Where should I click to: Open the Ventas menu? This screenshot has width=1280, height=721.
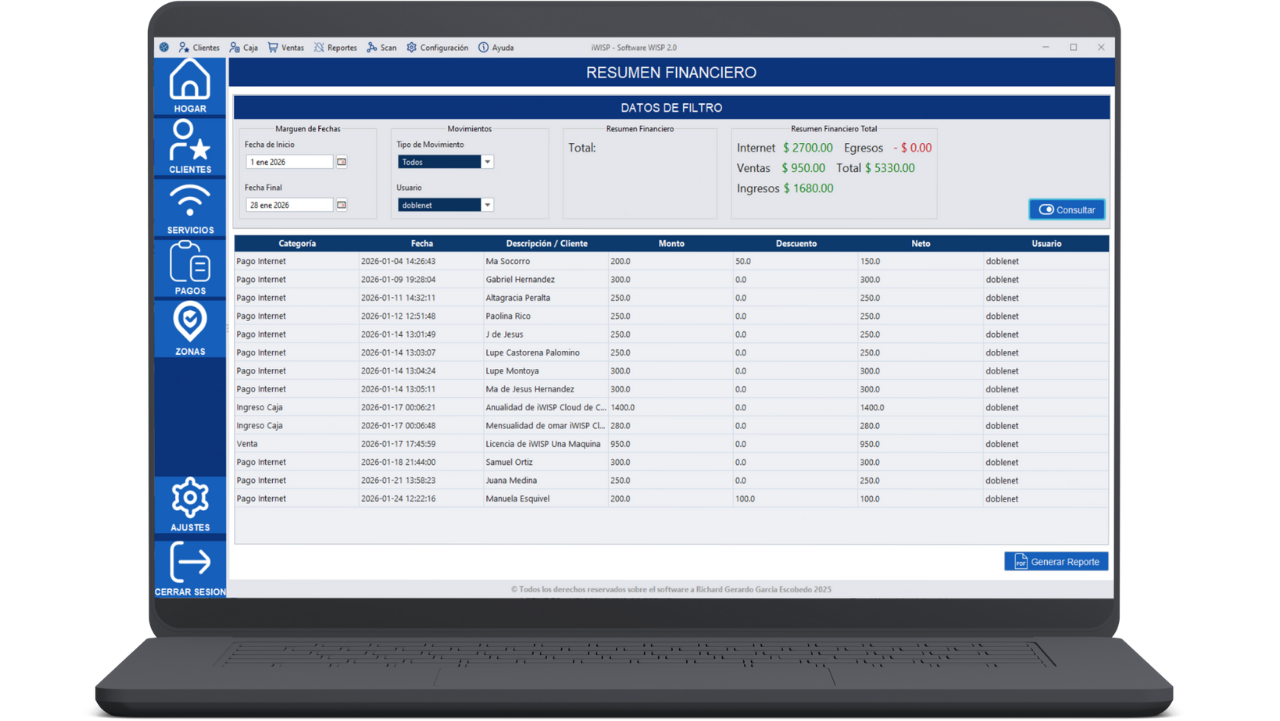[x=285, y=48]
